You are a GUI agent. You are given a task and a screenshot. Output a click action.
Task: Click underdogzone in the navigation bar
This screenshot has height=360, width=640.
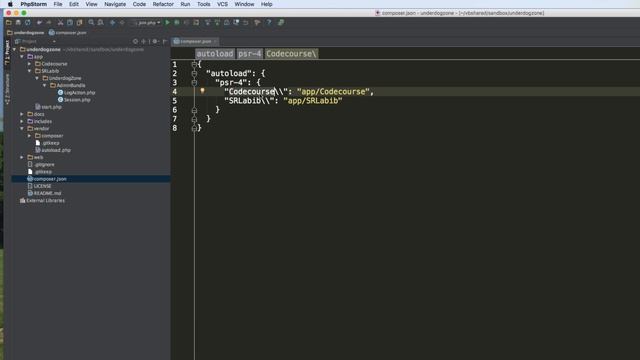click(x=25, y=33)
